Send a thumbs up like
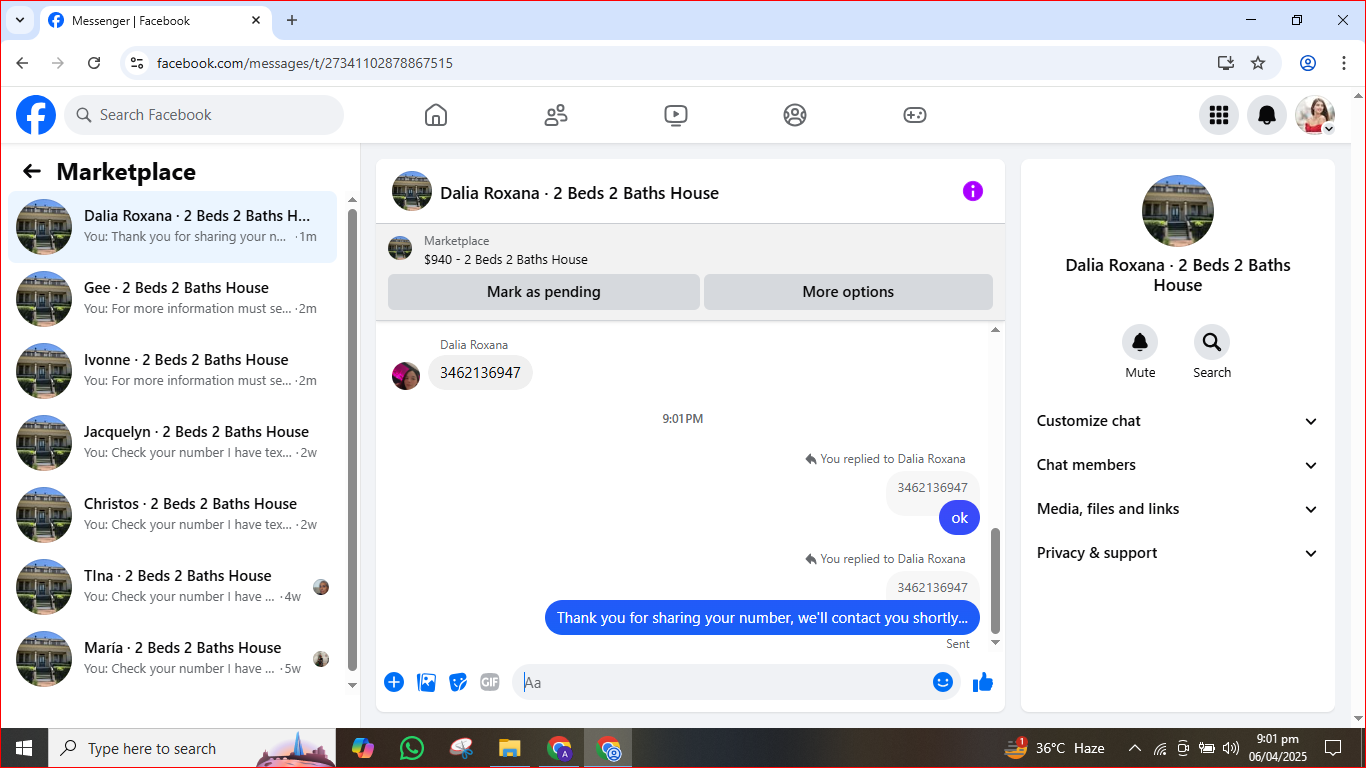Viewport: 1366px width, 768px height. (983, 682)
